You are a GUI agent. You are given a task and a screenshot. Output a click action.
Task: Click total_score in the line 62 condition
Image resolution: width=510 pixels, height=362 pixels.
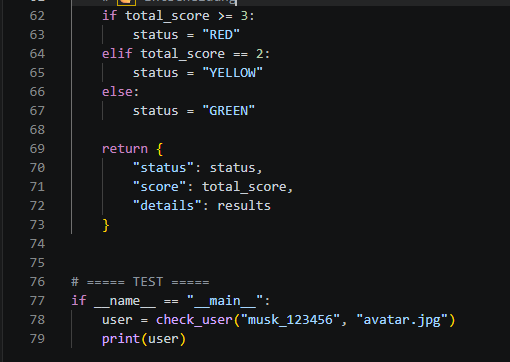pyautogui.click(x=167, y=16)
